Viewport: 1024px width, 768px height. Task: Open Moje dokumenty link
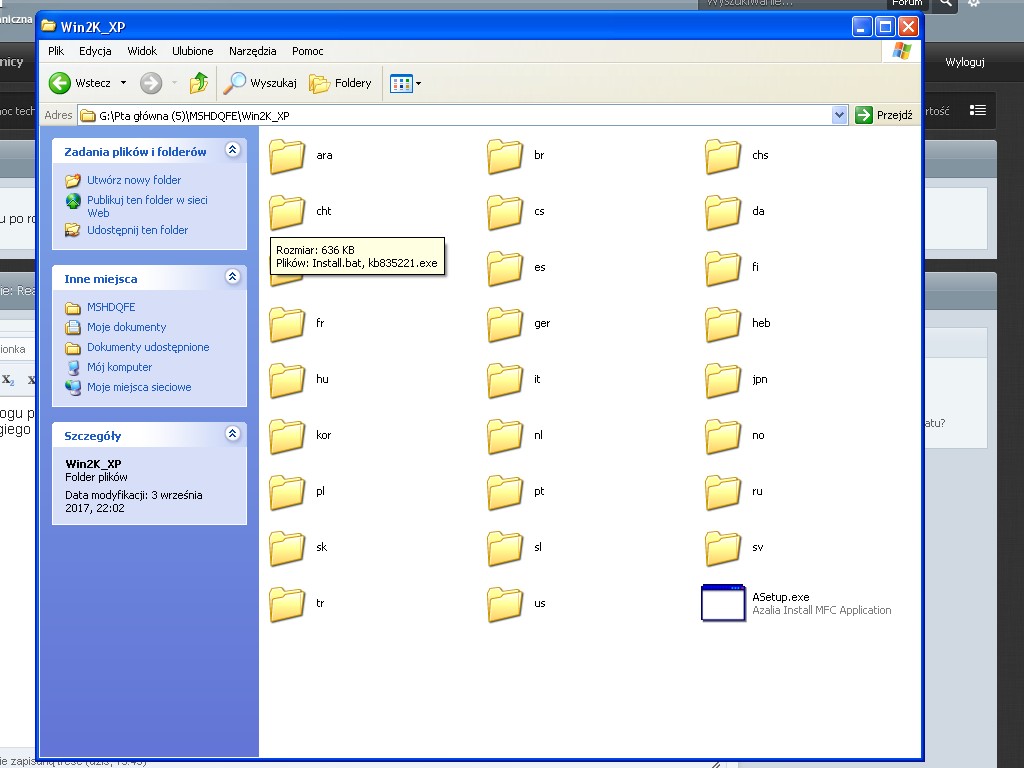tap(126, 327)
